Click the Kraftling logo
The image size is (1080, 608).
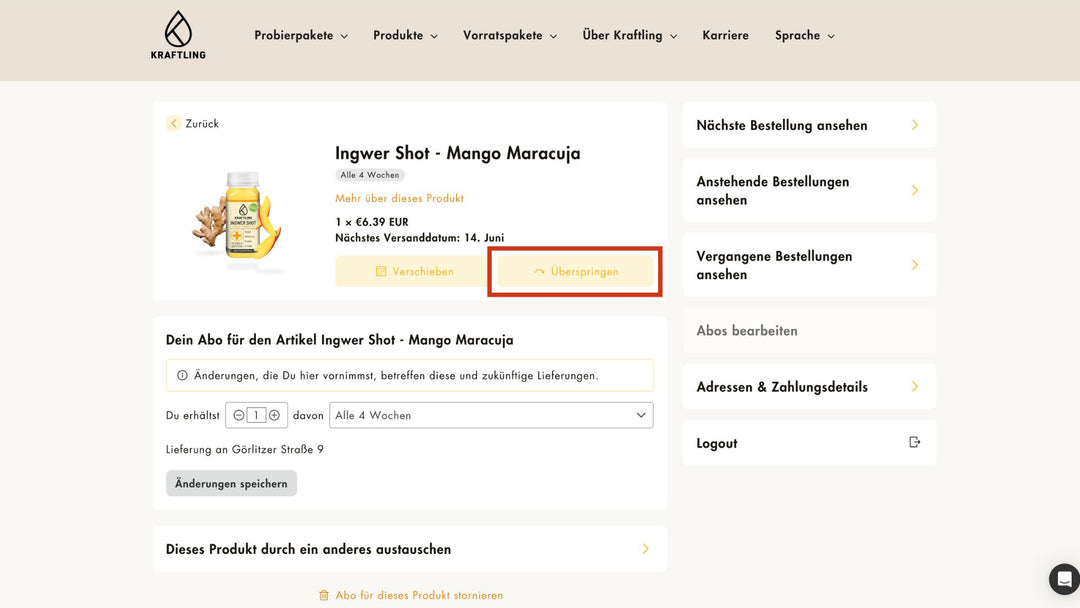pos(178,35)
